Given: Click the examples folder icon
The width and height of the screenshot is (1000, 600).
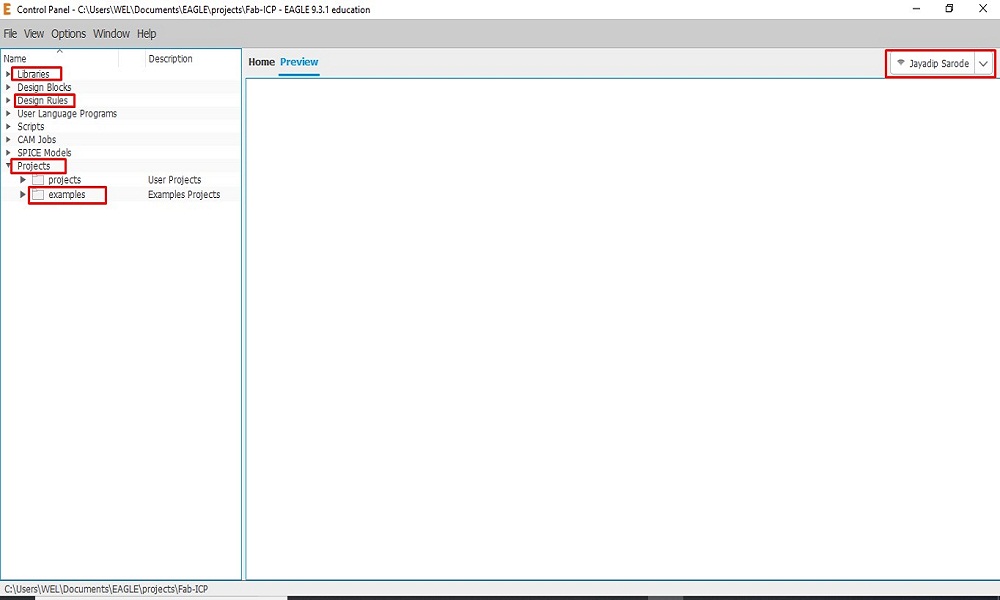Looking at the screenshot, I should point(38,194).
